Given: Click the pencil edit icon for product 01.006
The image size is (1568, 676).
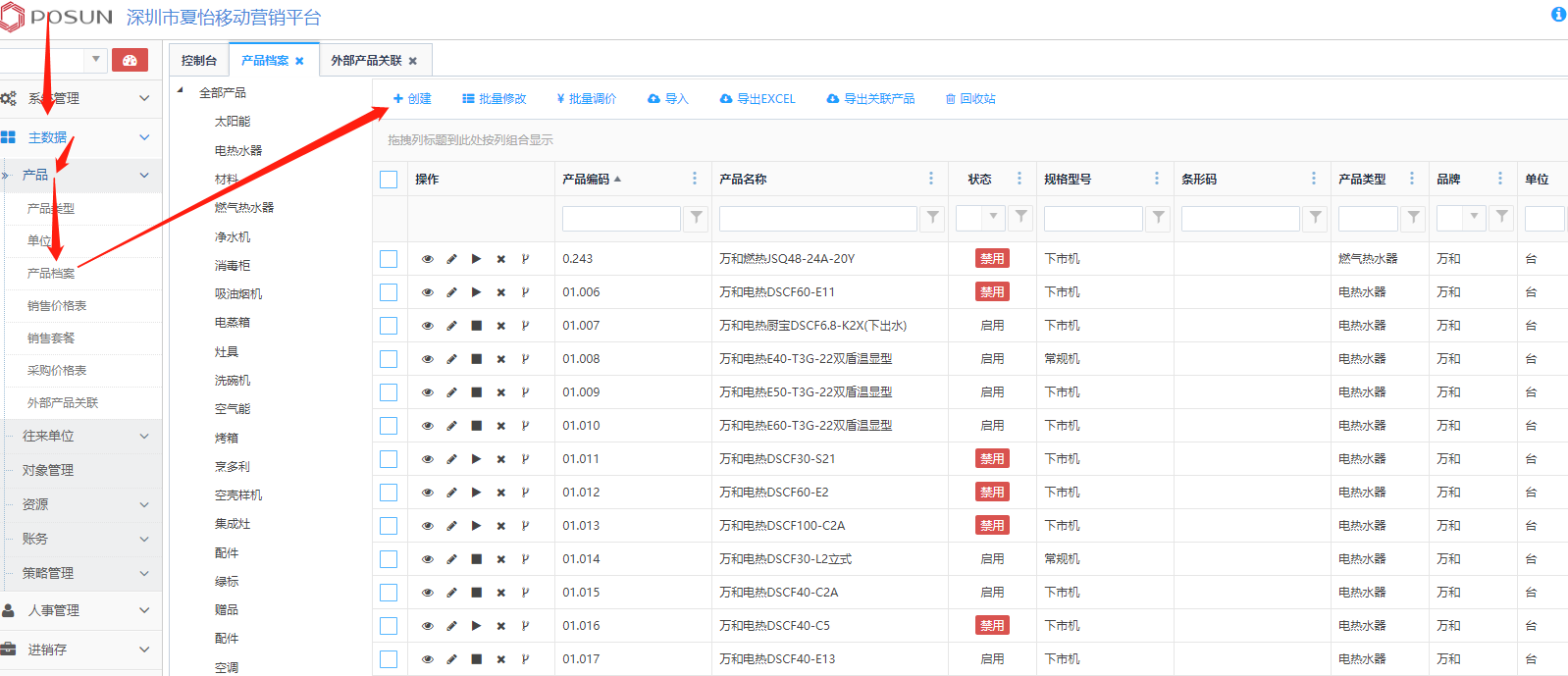Looking at the screenshot, I should [452, 292].
